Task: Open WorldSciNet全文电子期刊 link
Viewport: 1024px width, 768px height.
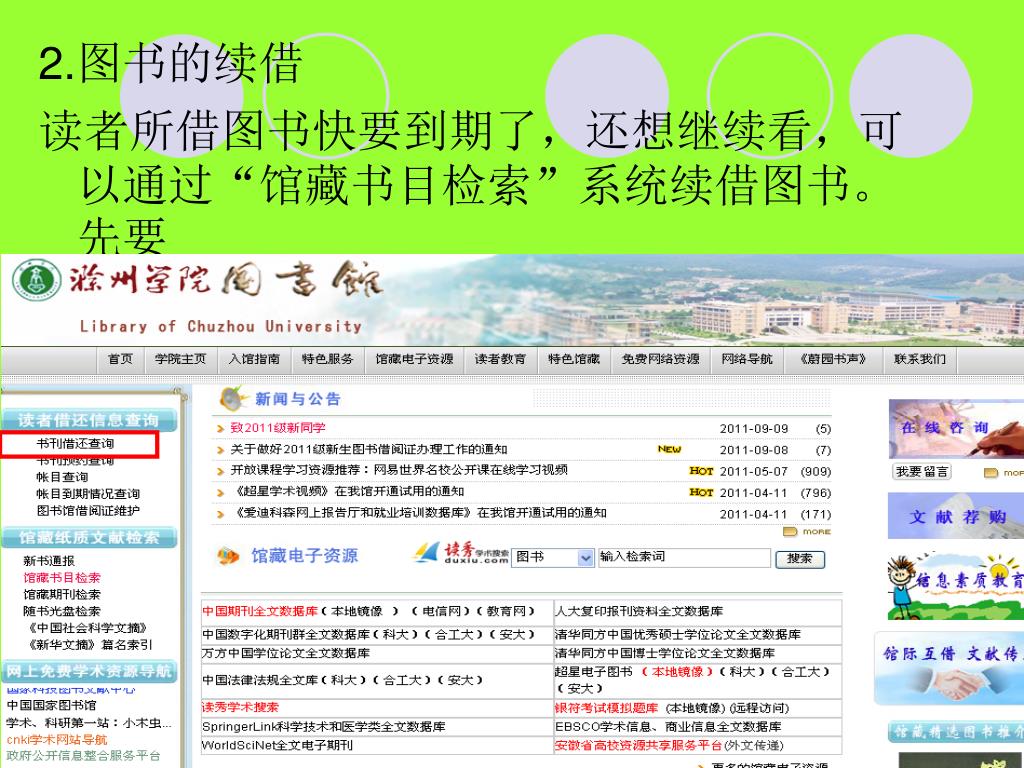Action: point(277,745)
